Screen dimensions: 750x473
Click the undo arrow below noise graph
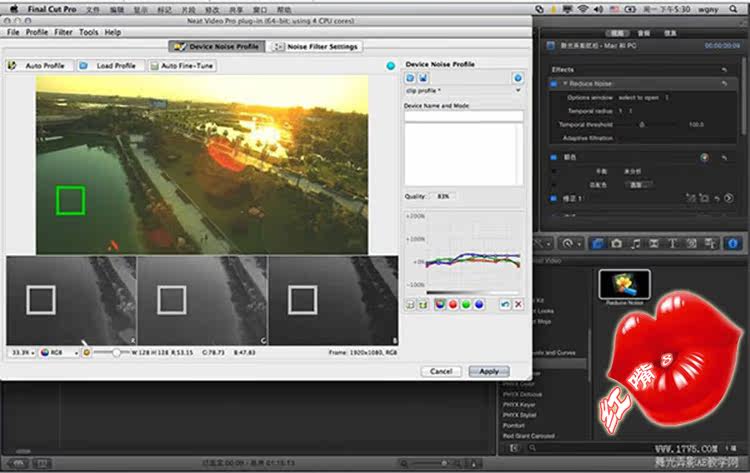[505, 304]
